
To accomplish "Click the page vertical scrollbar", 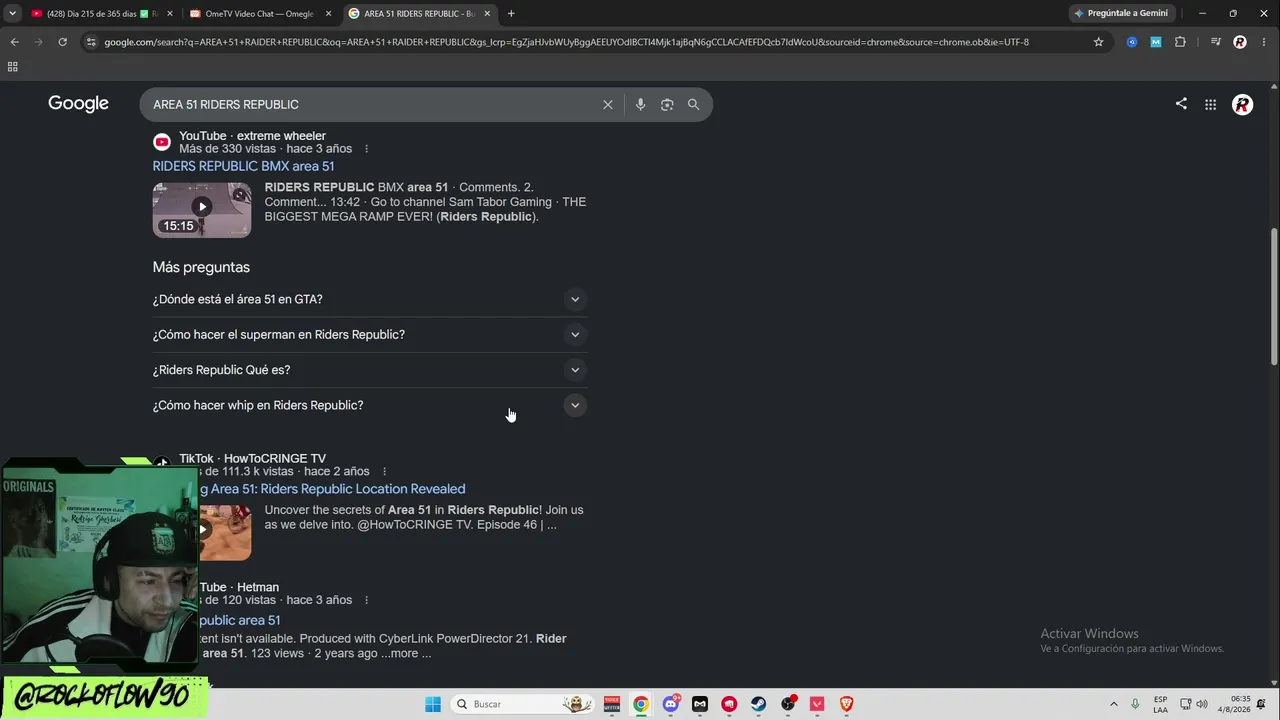I will (1274, 297).
